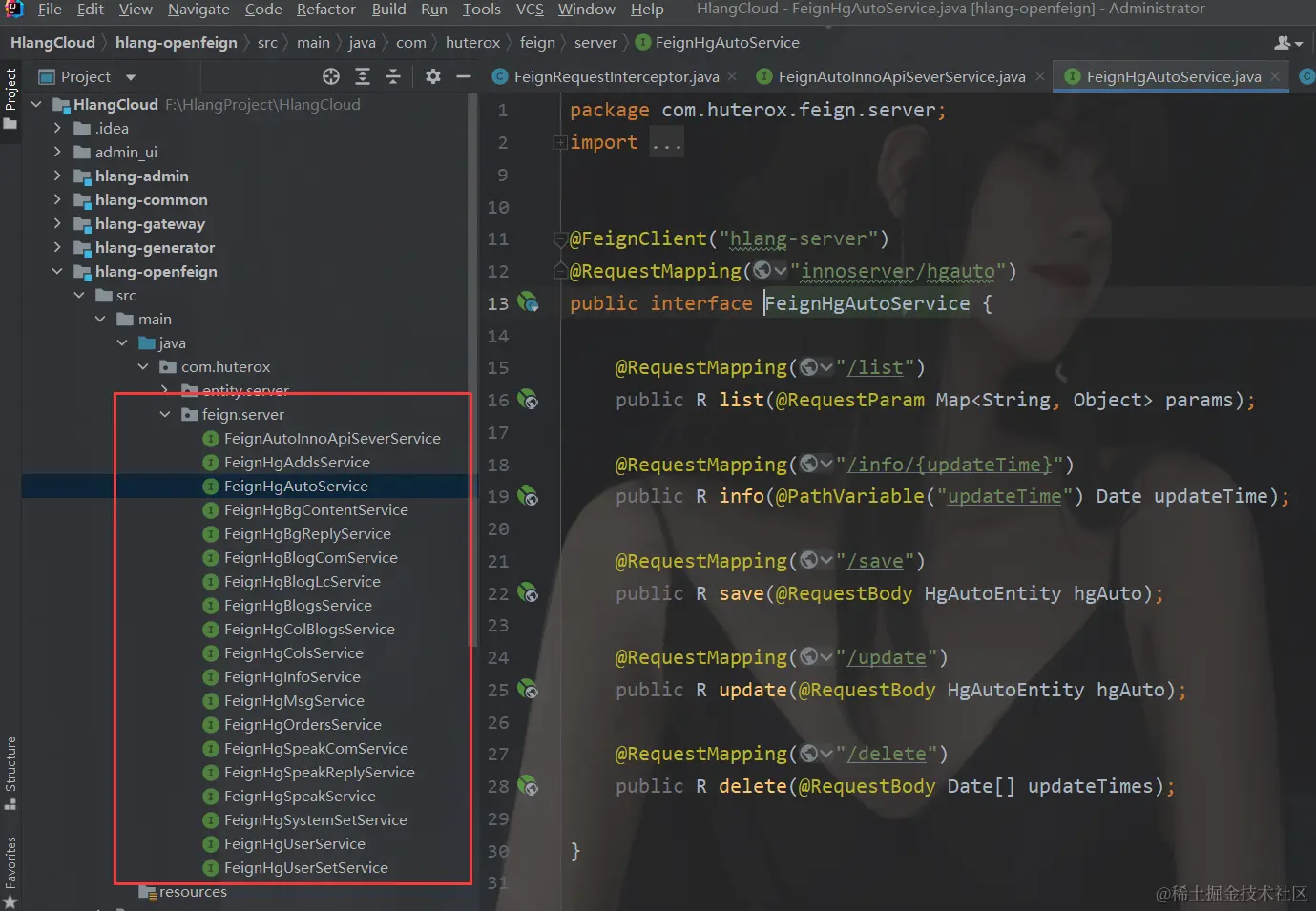Image resolution: width=1316 pixels, height=911 pixels.
Task: Open the Structure tool window side tab
Action: click(x=10, y=772)
